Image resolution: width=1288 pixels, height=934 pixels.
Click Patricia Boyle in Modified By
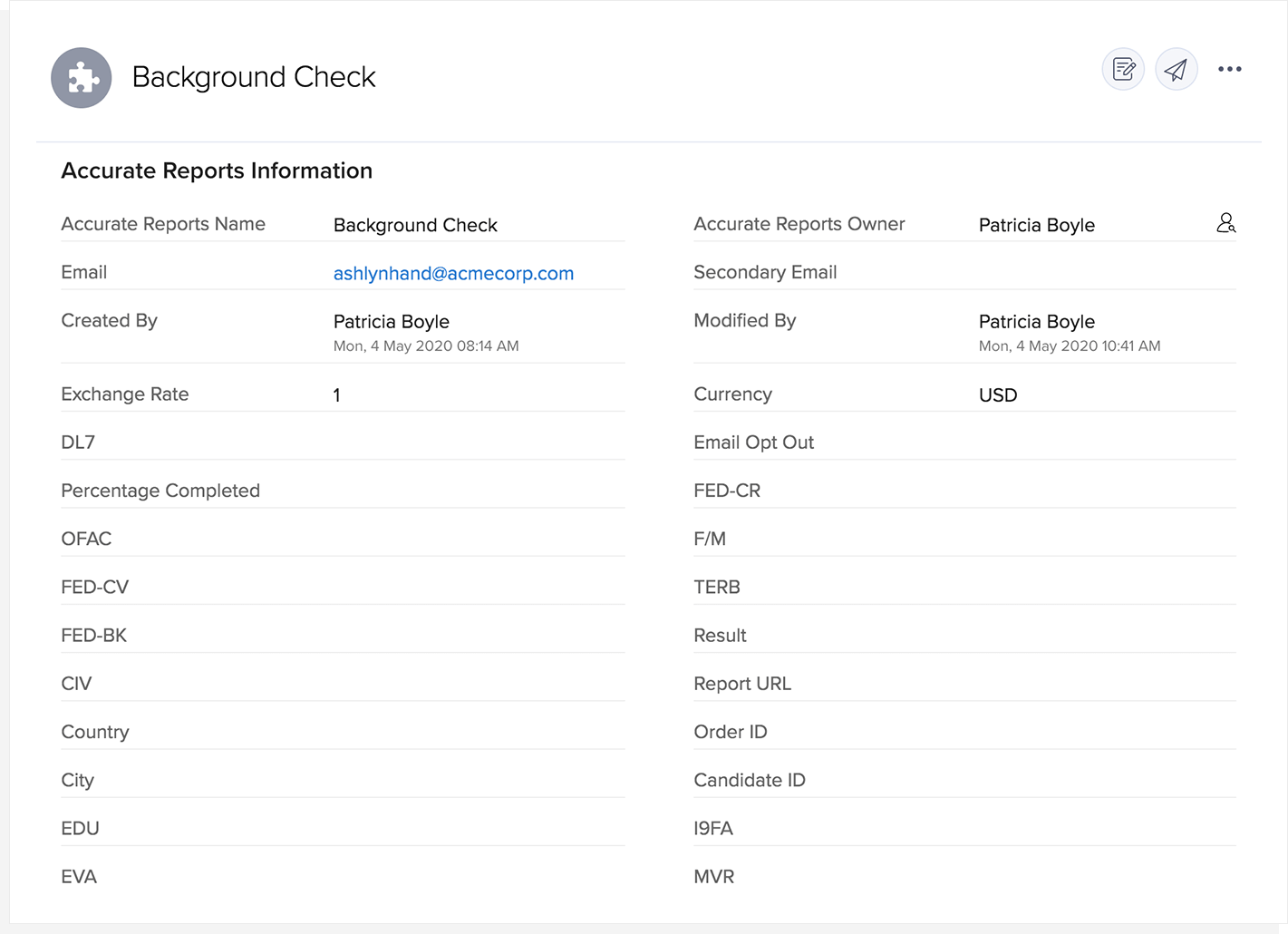point(1036,321)
